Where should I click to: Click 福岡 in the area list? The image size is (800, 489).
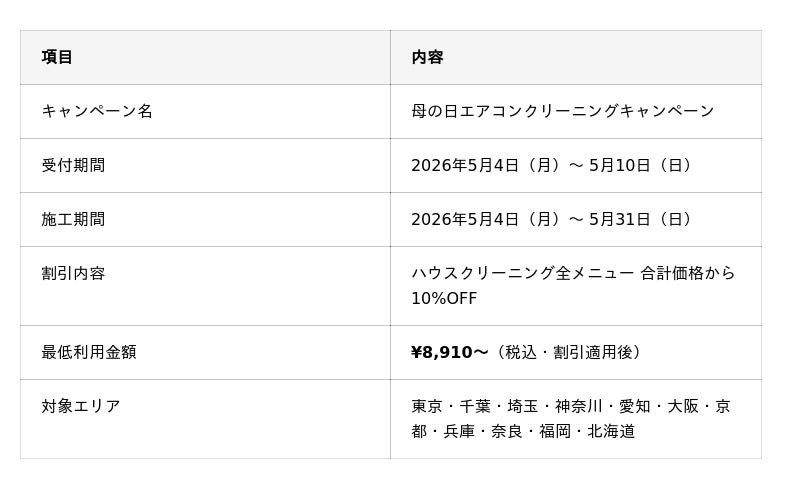[555, 432]
